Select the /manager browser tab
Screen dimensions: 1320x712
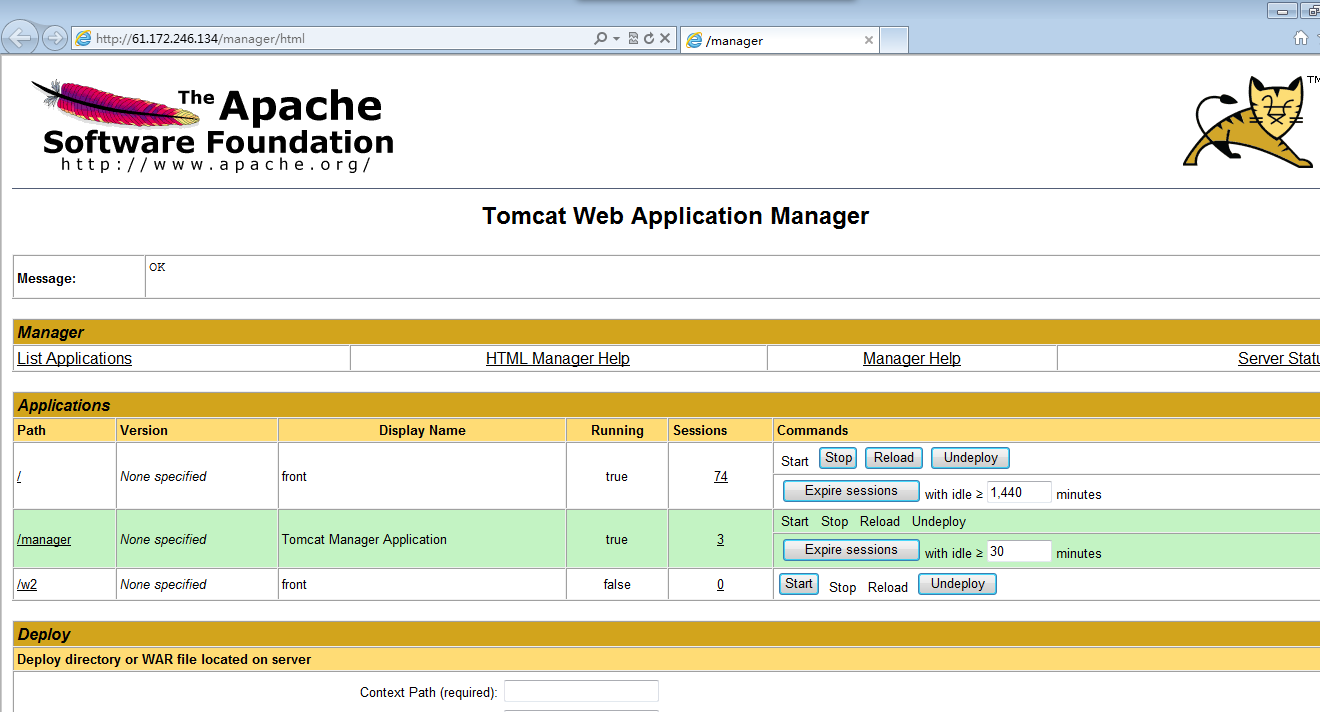(x=779, y=40)
